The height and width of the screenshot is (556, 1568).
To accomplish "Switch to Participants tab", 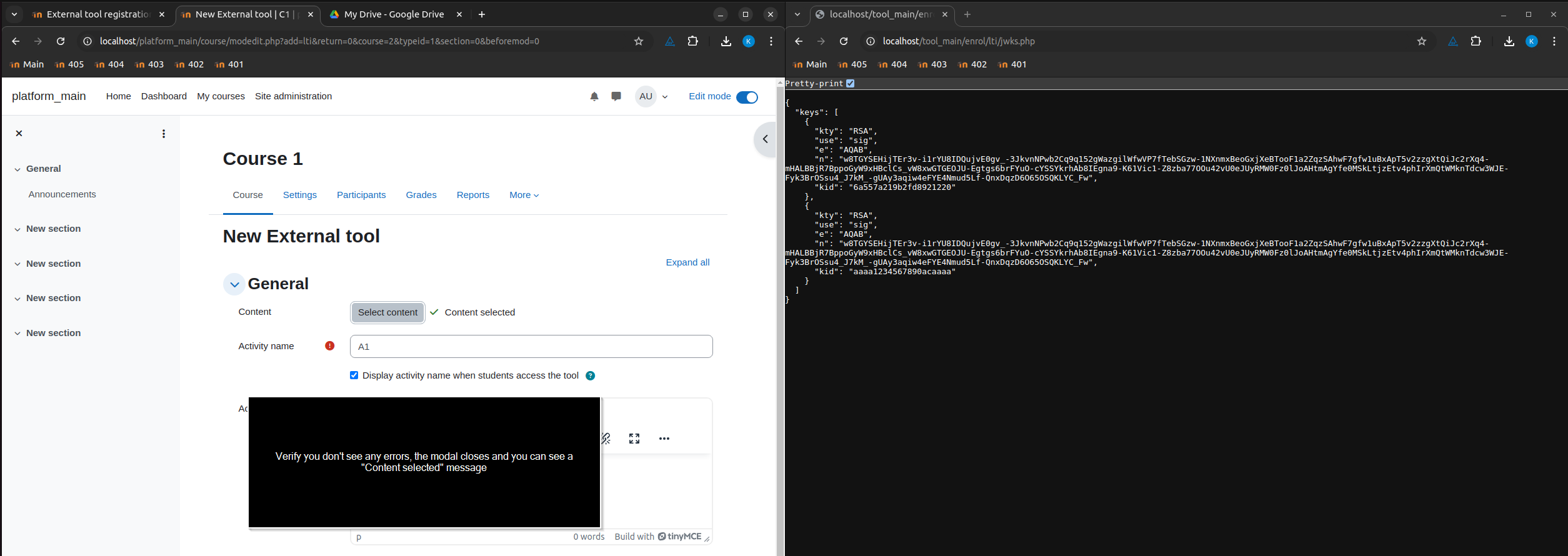I will click(361, 195).
